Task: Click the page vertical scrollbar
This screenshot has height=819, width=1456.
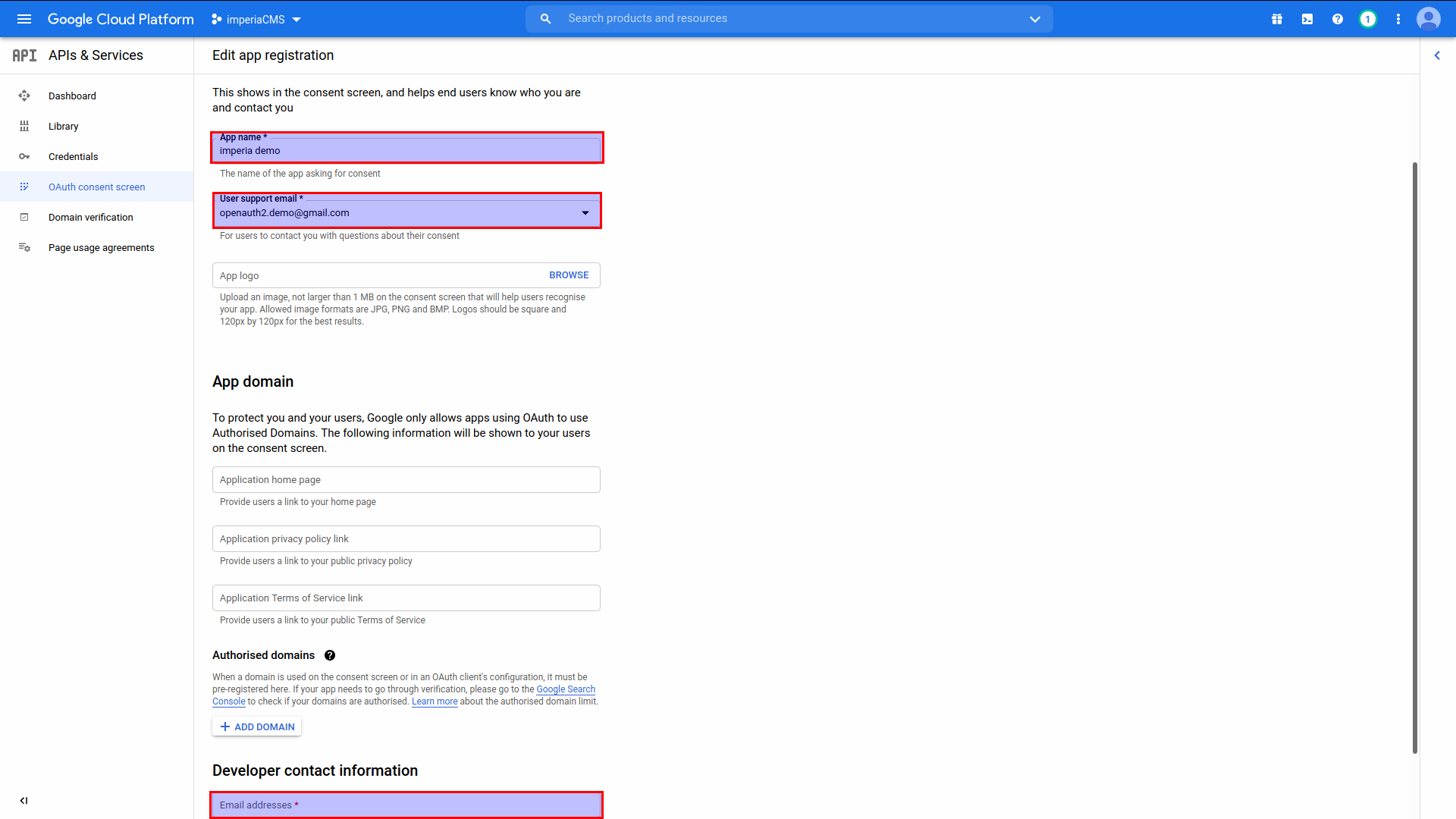Action: [1414, 457]
